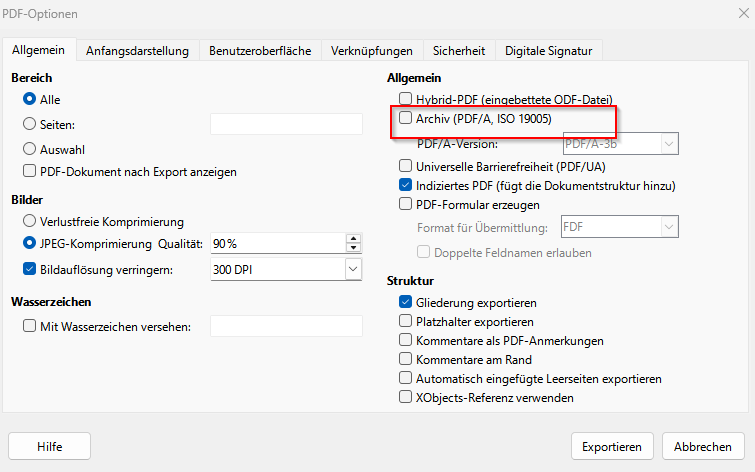755x472 pixels.
Task: Check Hybrid-PDF (eingebettete ODF-Datei)
Action: (x=405, y=99)
